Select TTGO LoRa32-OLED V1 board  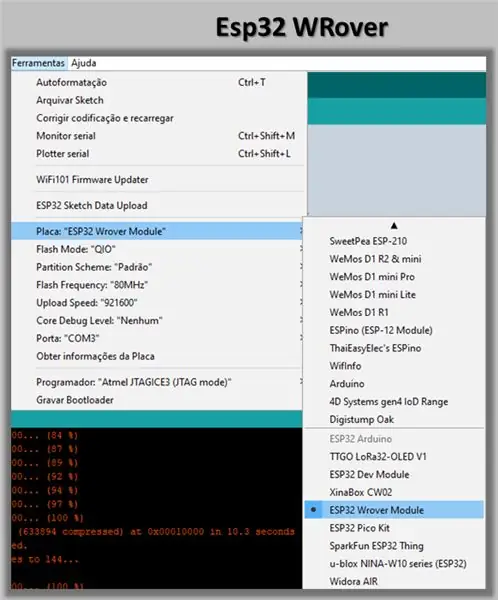coord(394,457)
